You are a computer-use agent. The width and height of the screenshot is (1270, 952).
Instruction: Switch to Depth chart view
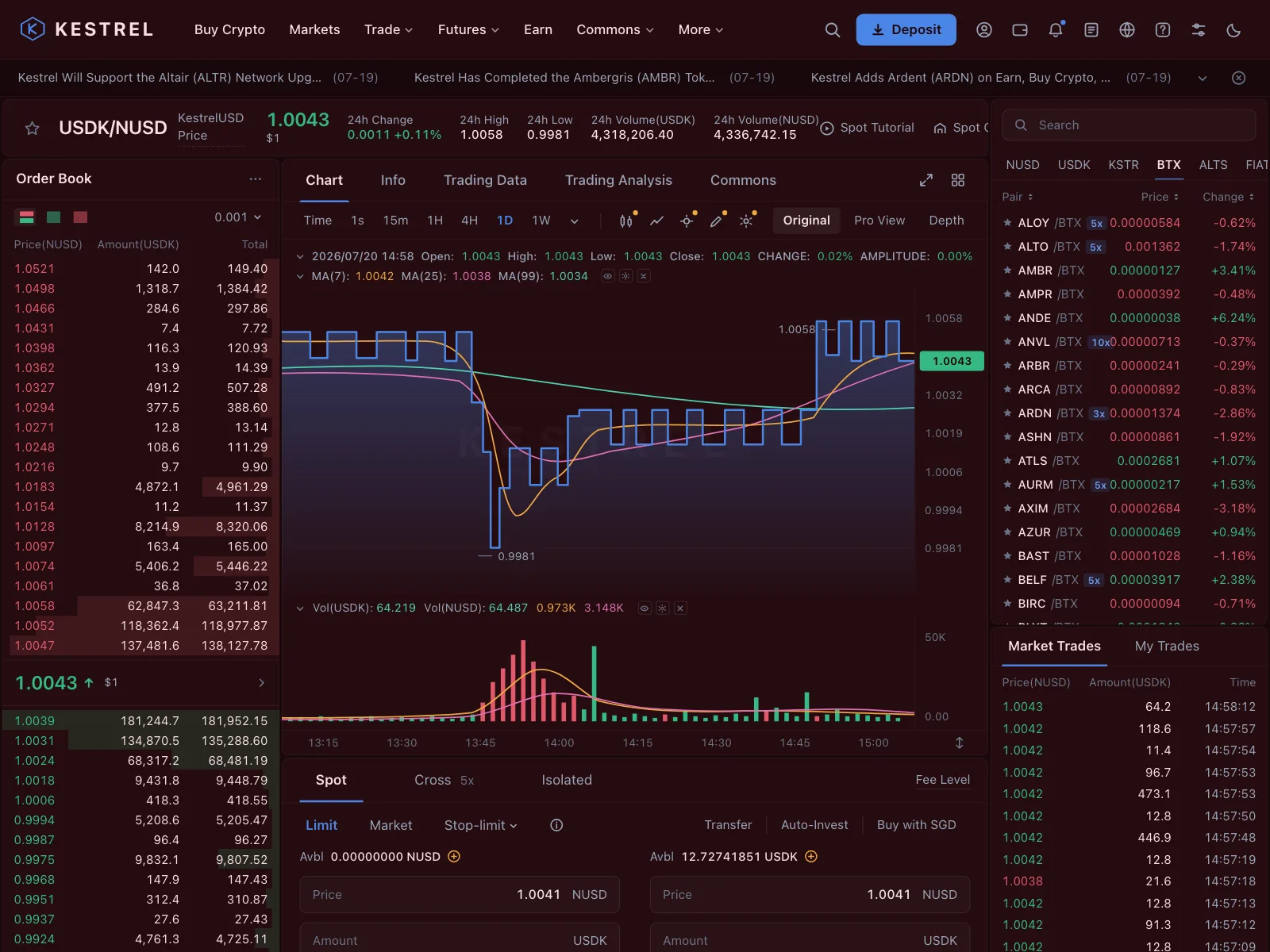(x=946, y=221)
